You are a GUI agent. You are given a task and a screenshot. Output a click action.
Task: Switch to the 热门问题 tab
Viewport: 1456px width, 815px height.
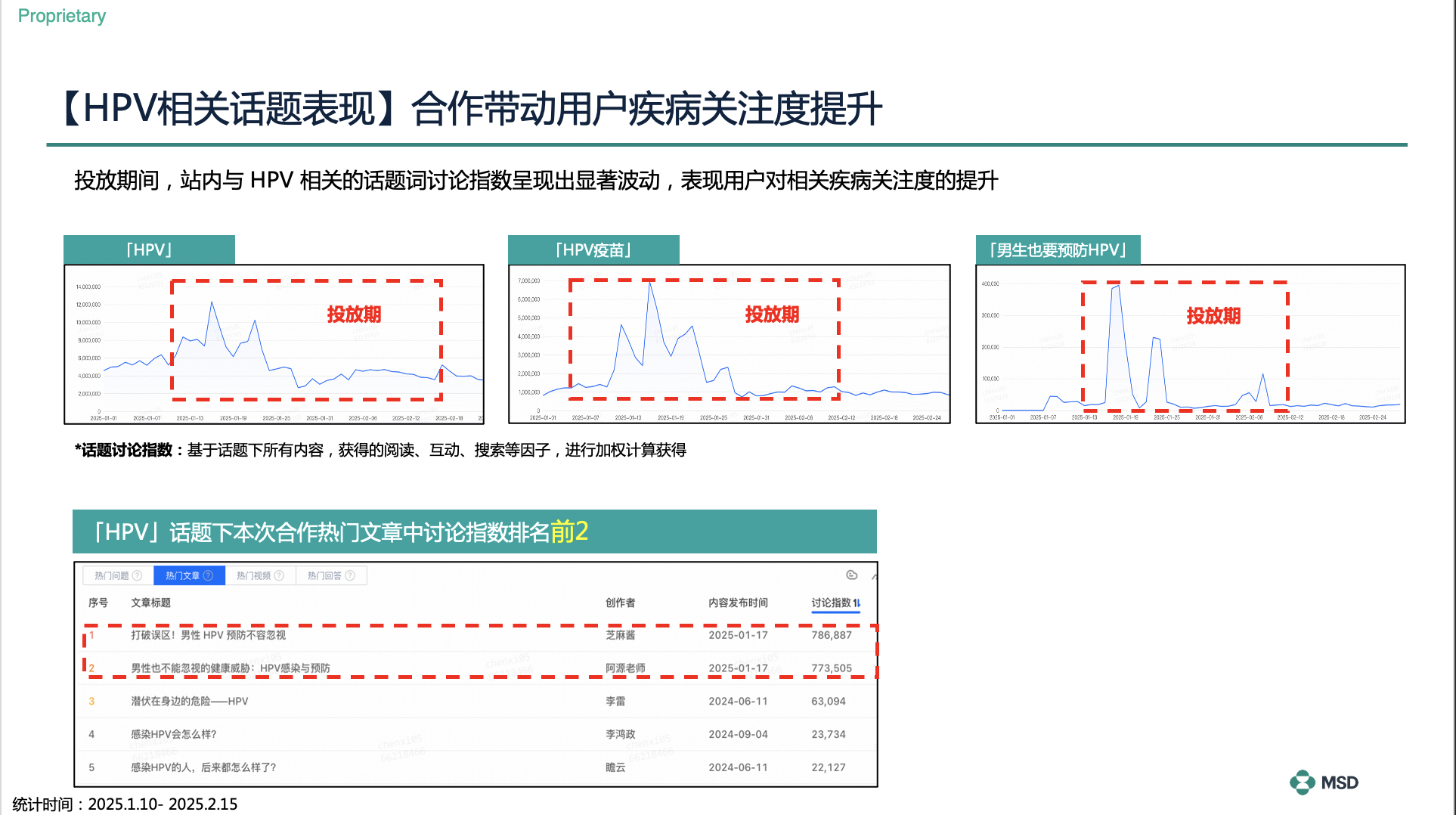coord(111,576)
